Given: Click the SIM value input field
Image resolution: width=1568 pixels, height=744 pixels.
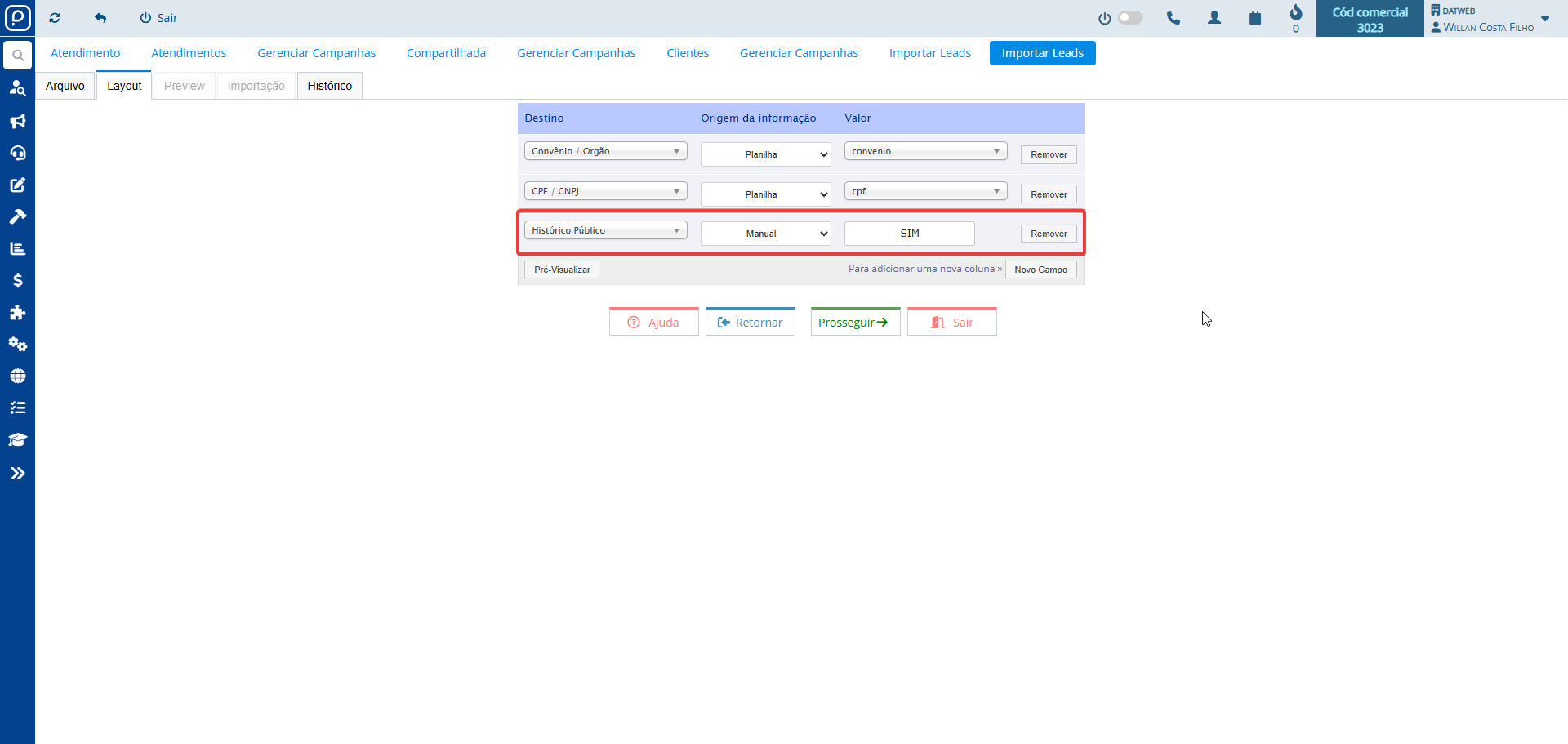Looking at the screenshot, I should coord(909,234).
